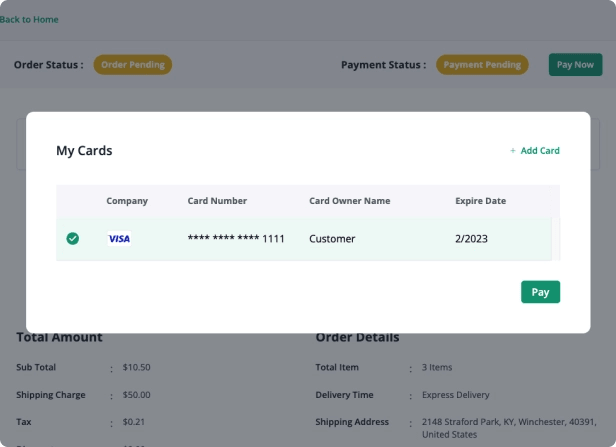Click the Express Delivery value

[458, 395]
